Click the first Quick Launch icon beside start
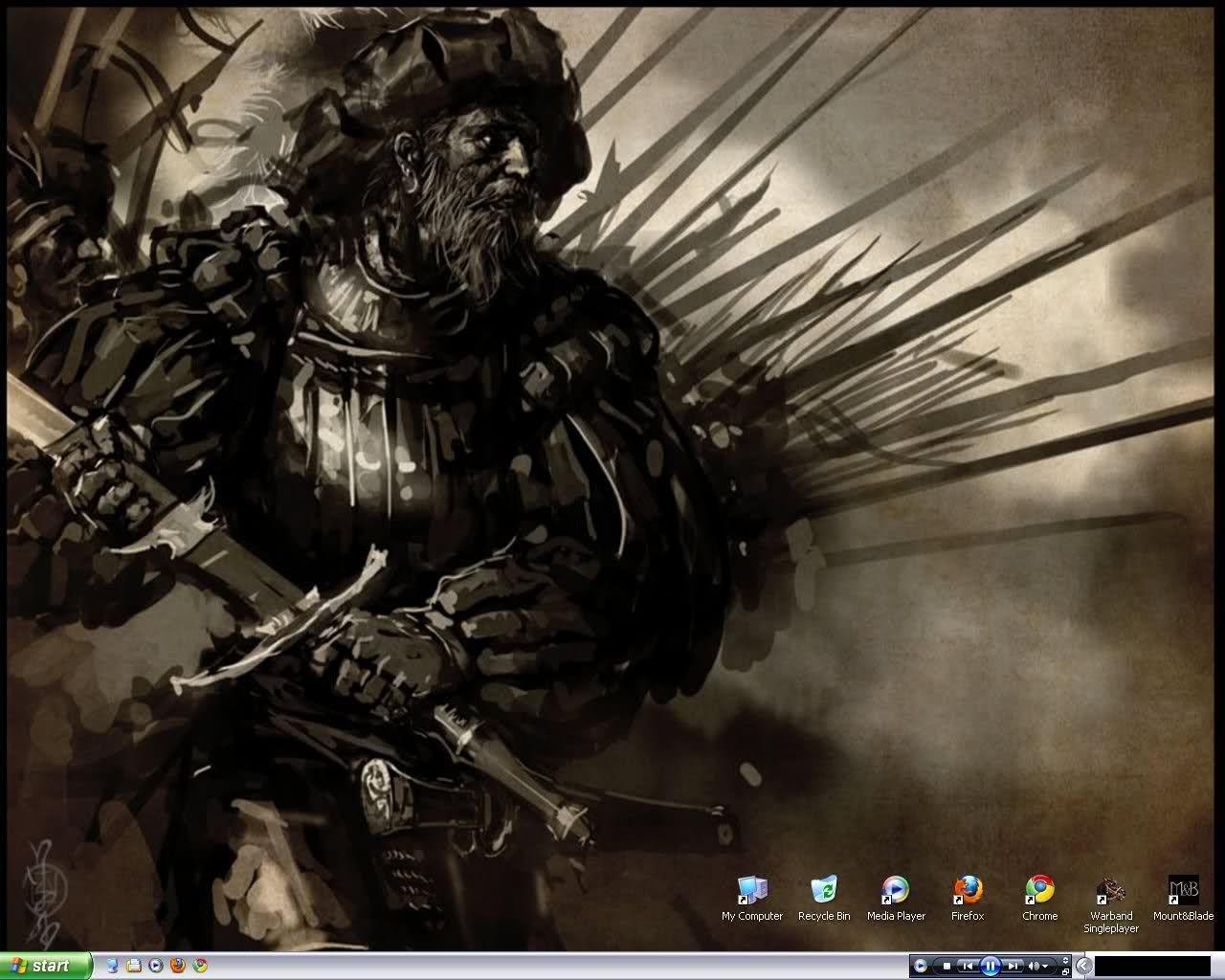Screen dimensions: 1225x980 coord(113,966)
